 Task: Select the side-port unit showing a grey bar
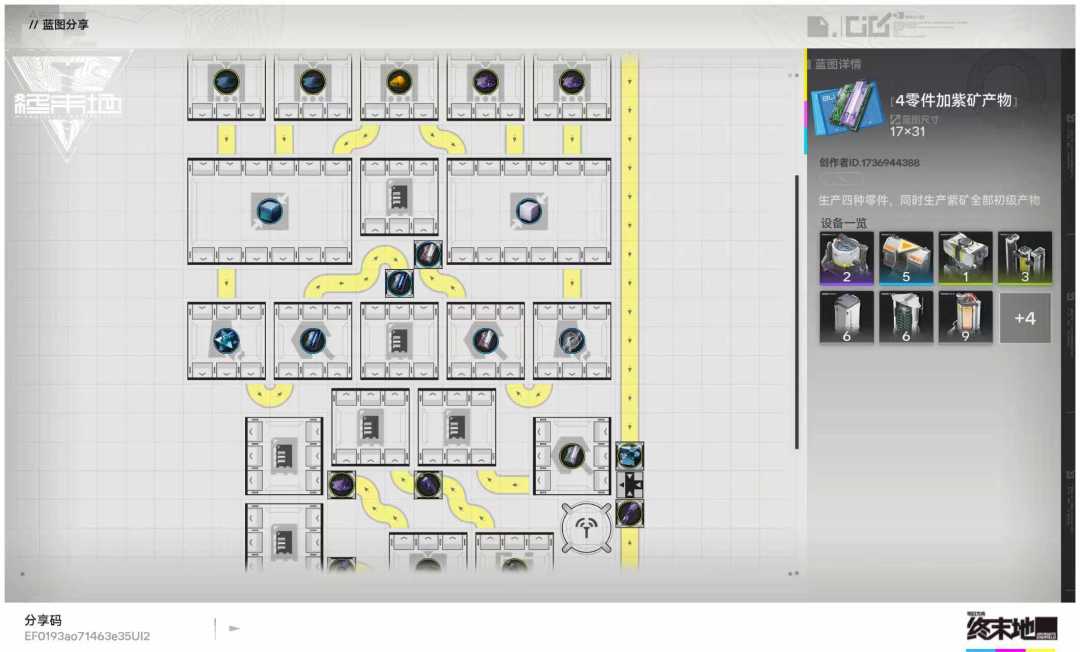tap(572, 456)
